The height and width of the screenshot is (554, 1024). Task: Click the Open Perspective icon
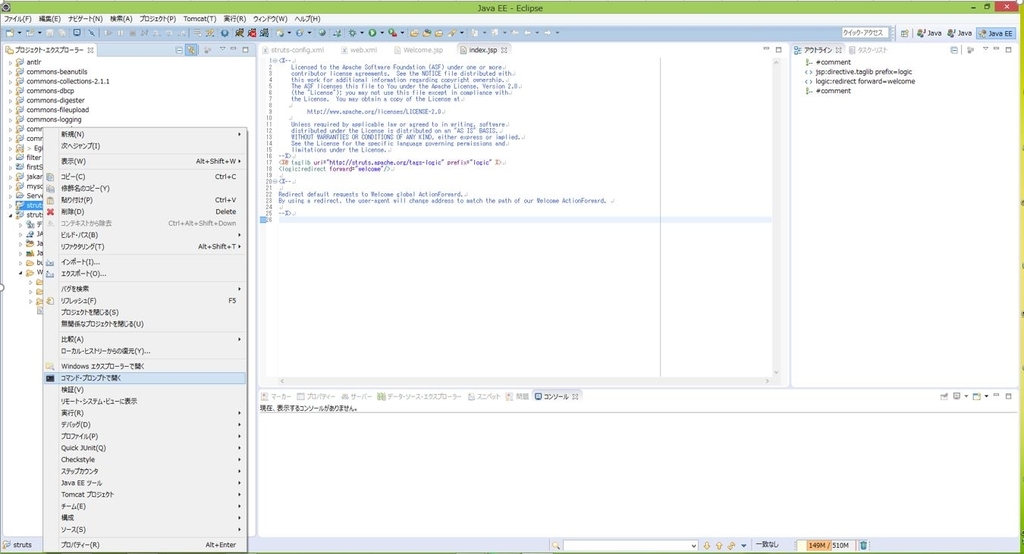904,33
